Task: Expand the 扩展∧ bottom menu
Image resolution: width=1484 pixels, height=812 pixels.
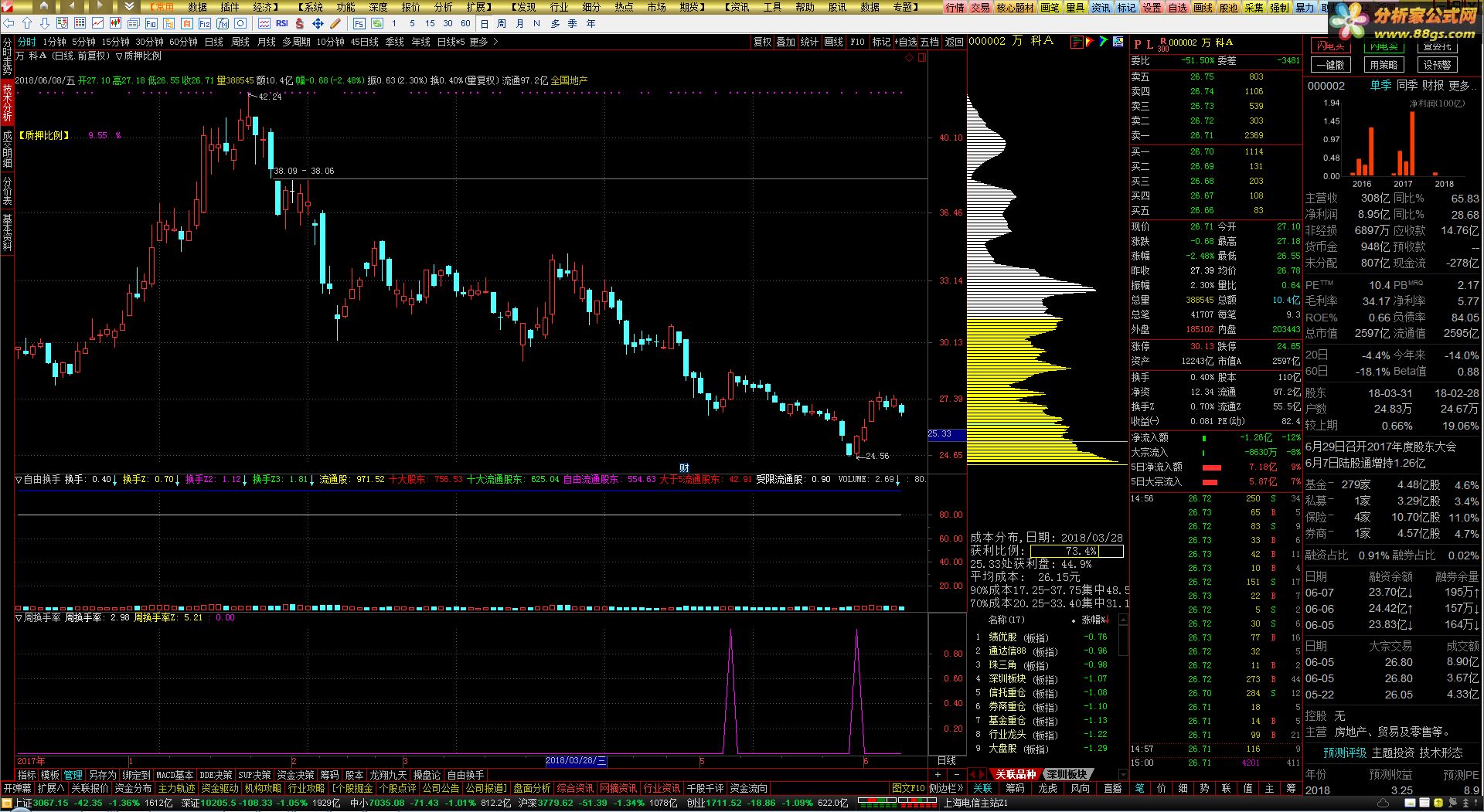Action: click(x=51, y=788)
